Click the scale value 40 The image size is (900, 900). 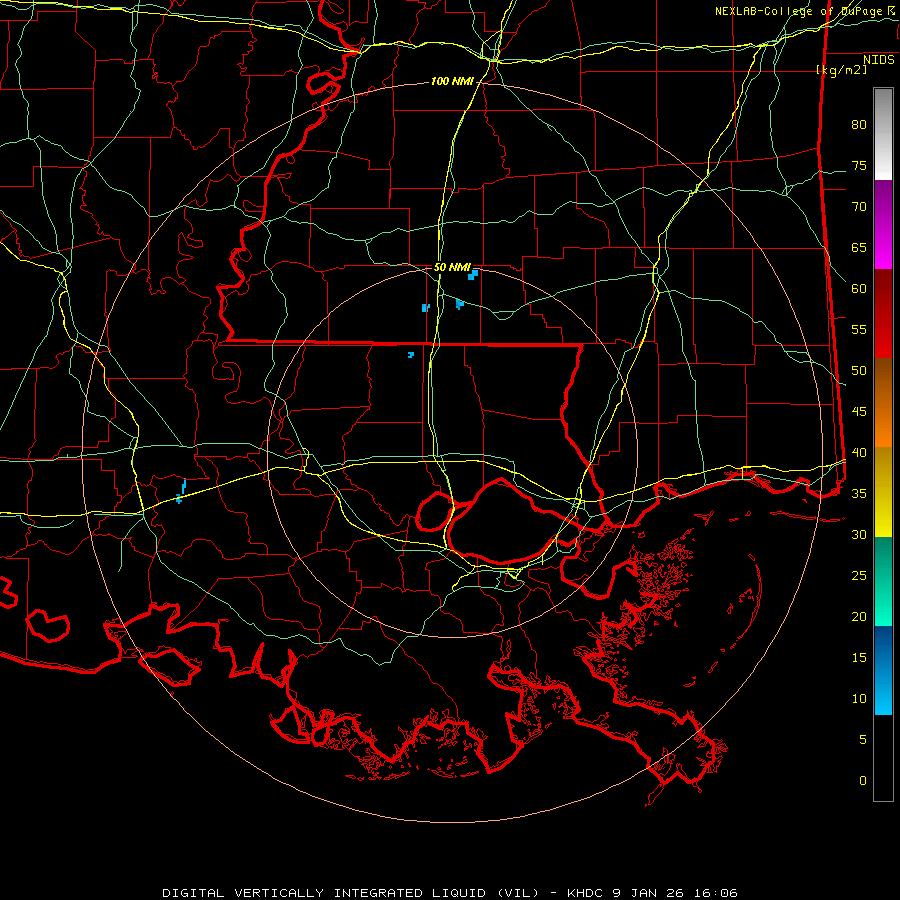point(859,452)
